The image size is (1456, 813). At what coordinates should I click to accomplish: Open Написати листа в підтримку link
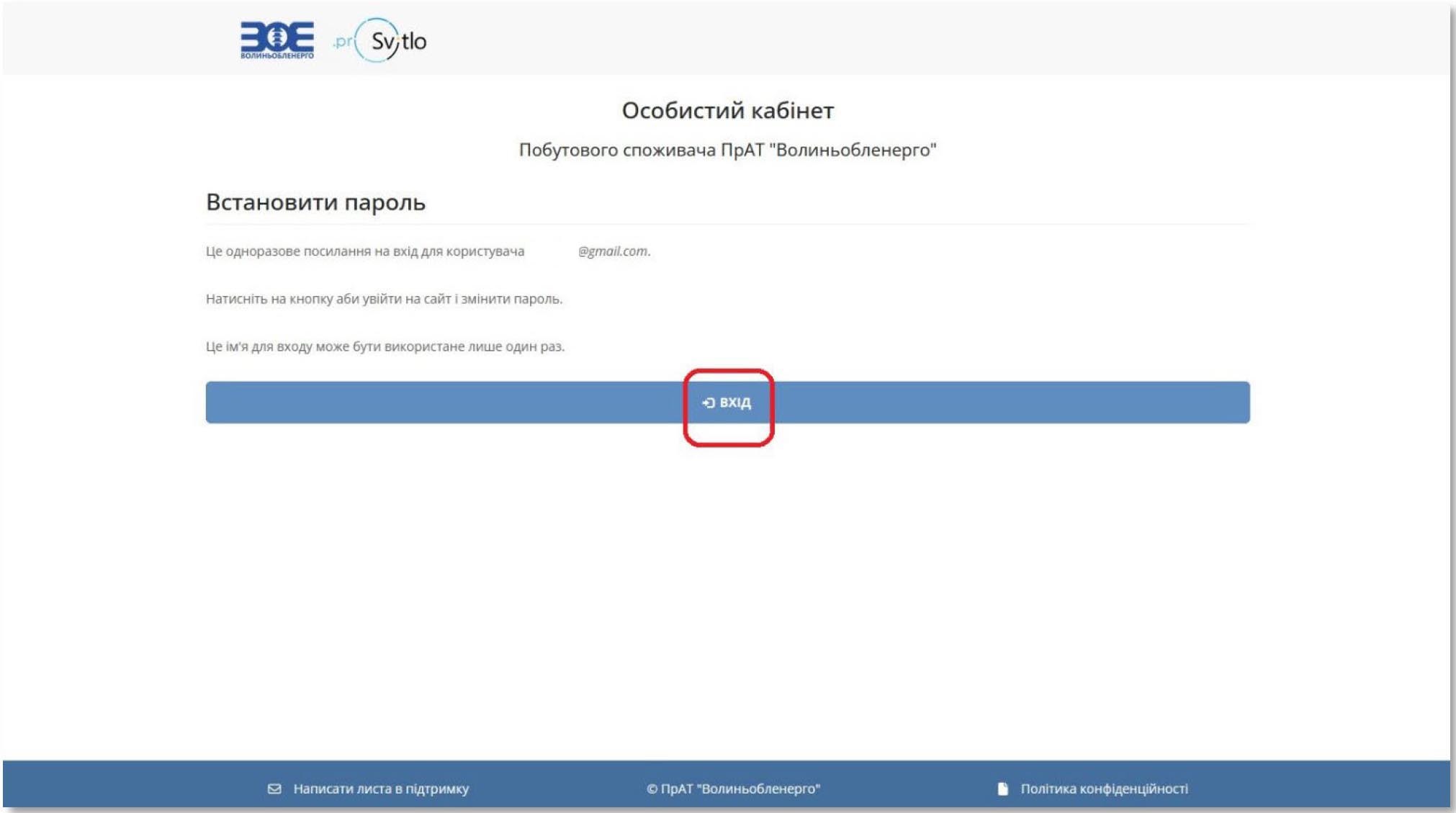click(x=381, y=789)
